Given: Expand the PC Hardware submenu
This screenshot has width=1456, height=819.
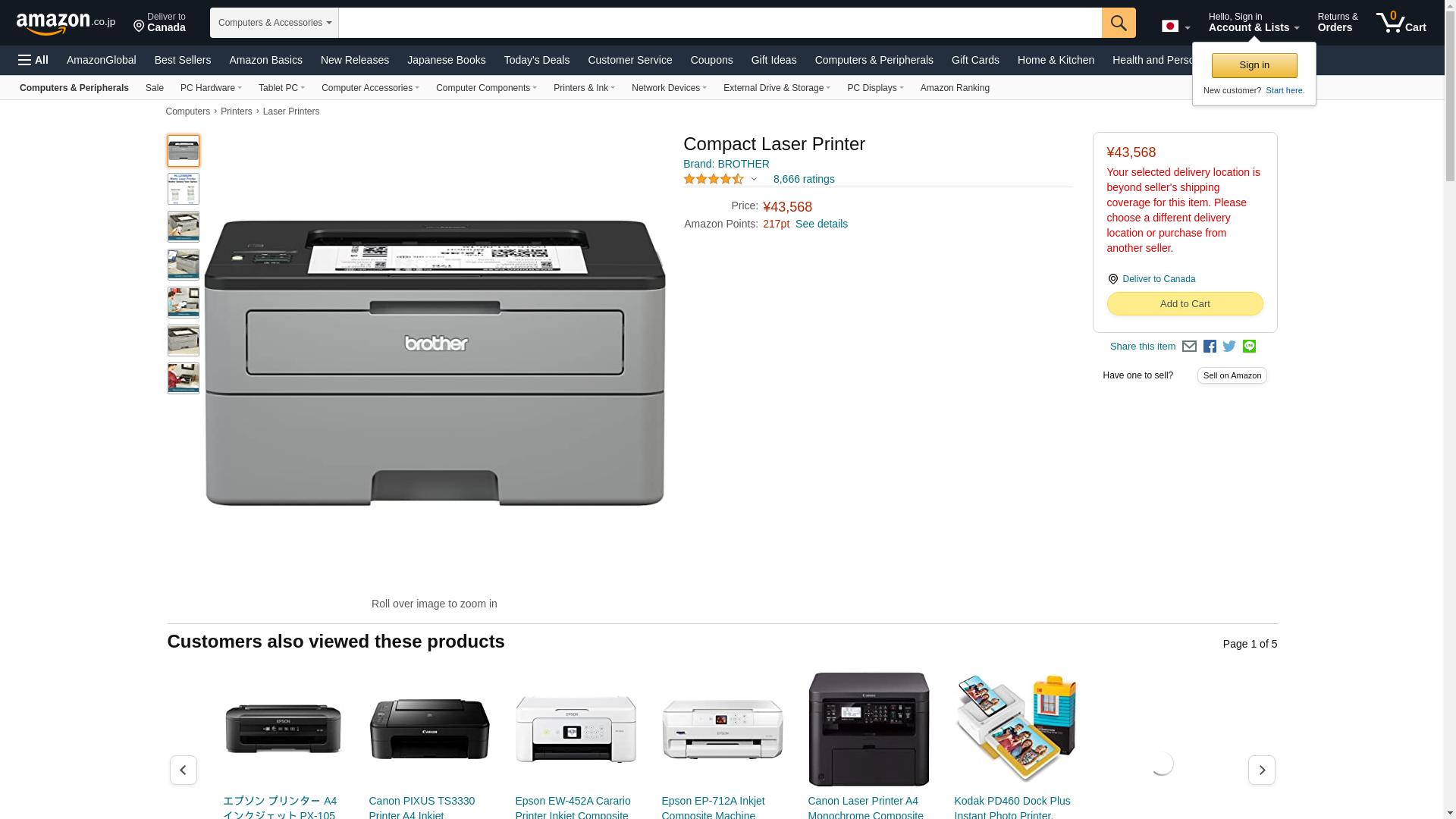Looking at the screenshot, I should click(211, 88).
